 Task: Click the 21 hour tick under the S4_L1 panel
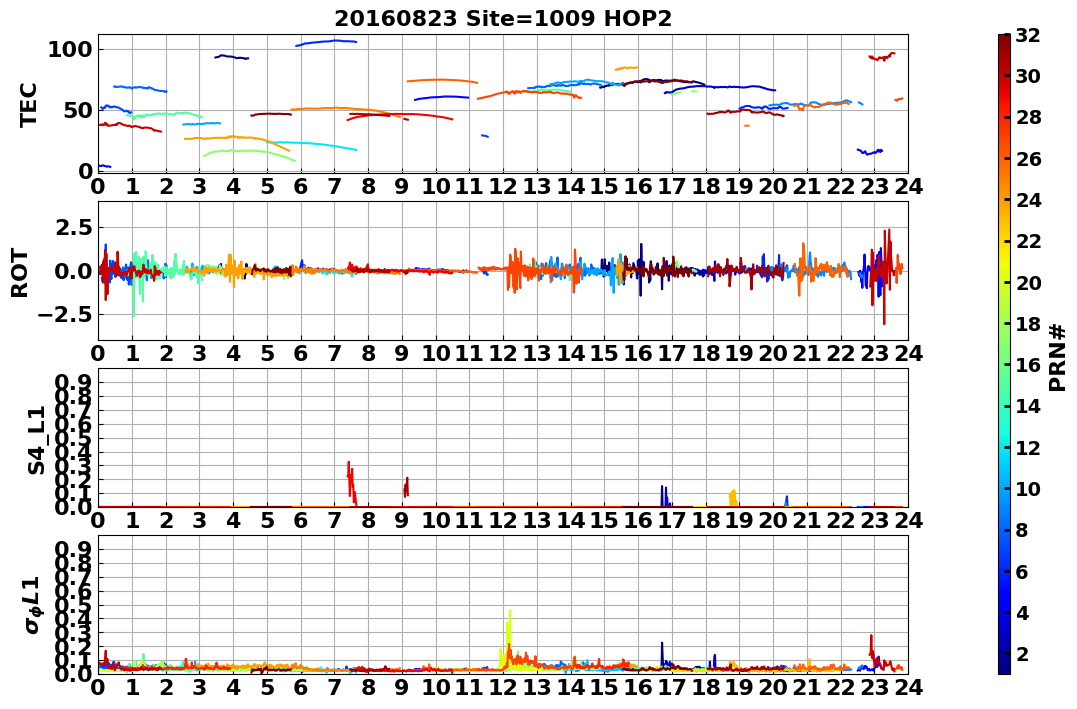[807, 520]
